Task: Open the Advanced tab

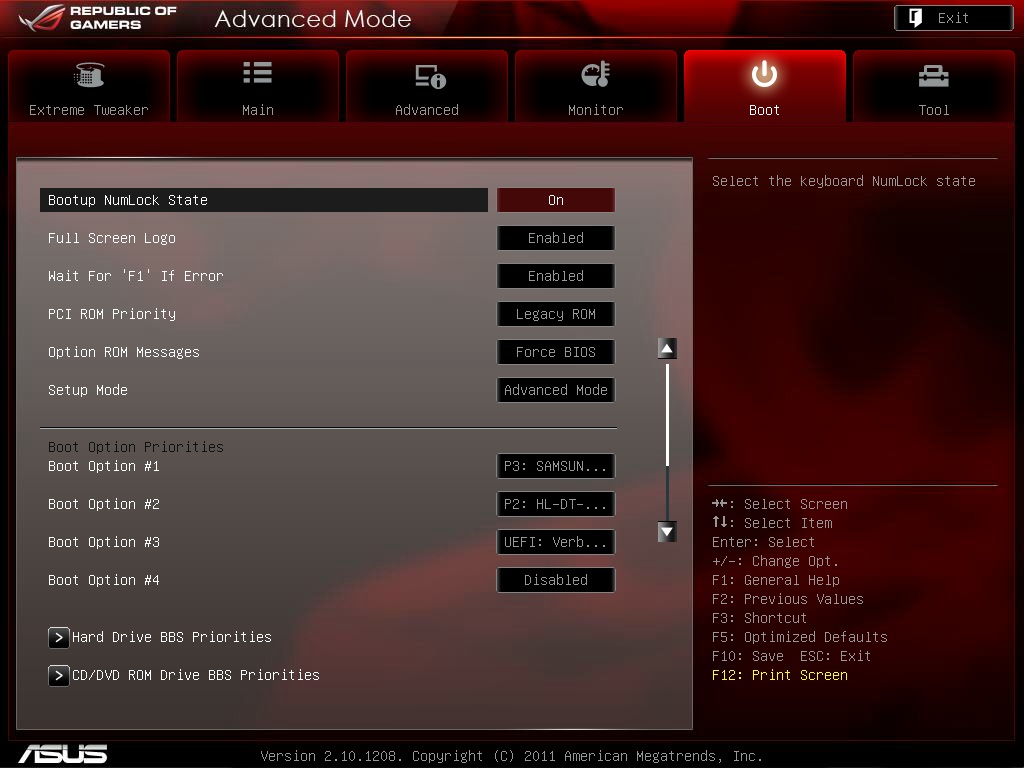Action: pos(426,86)
